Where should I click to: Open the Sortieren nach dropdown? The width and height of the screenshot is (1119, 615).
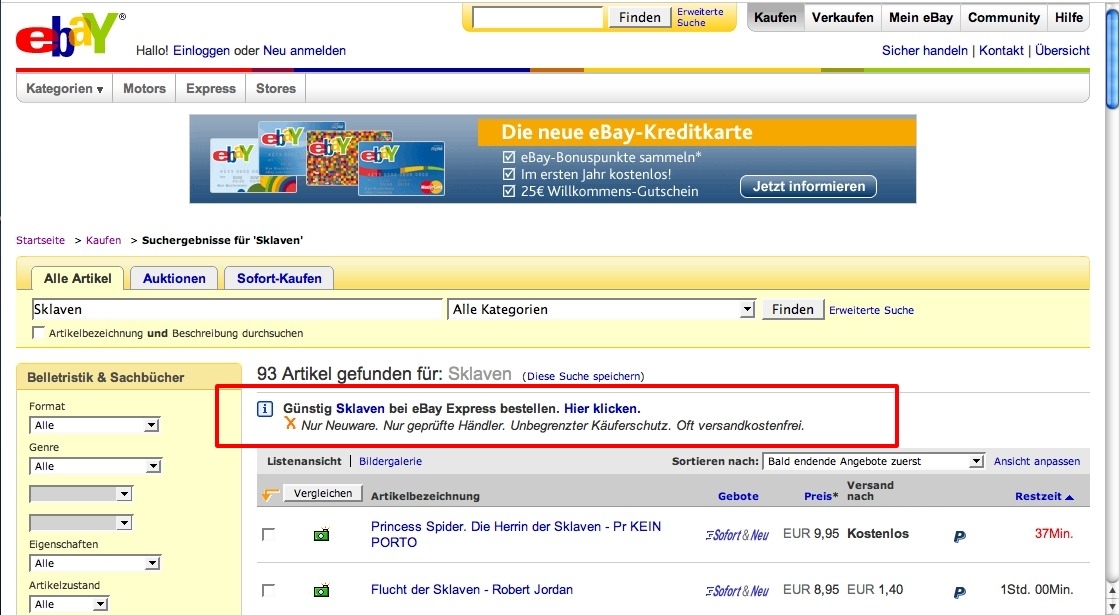coord(874,461)
